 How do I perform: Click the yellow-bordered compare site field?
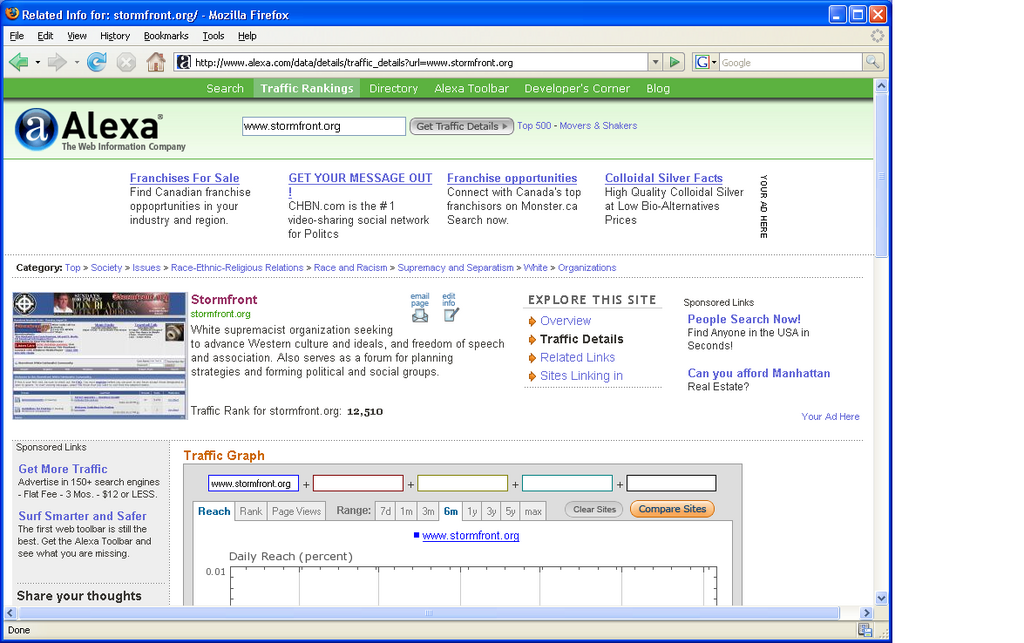coord(462,483)
